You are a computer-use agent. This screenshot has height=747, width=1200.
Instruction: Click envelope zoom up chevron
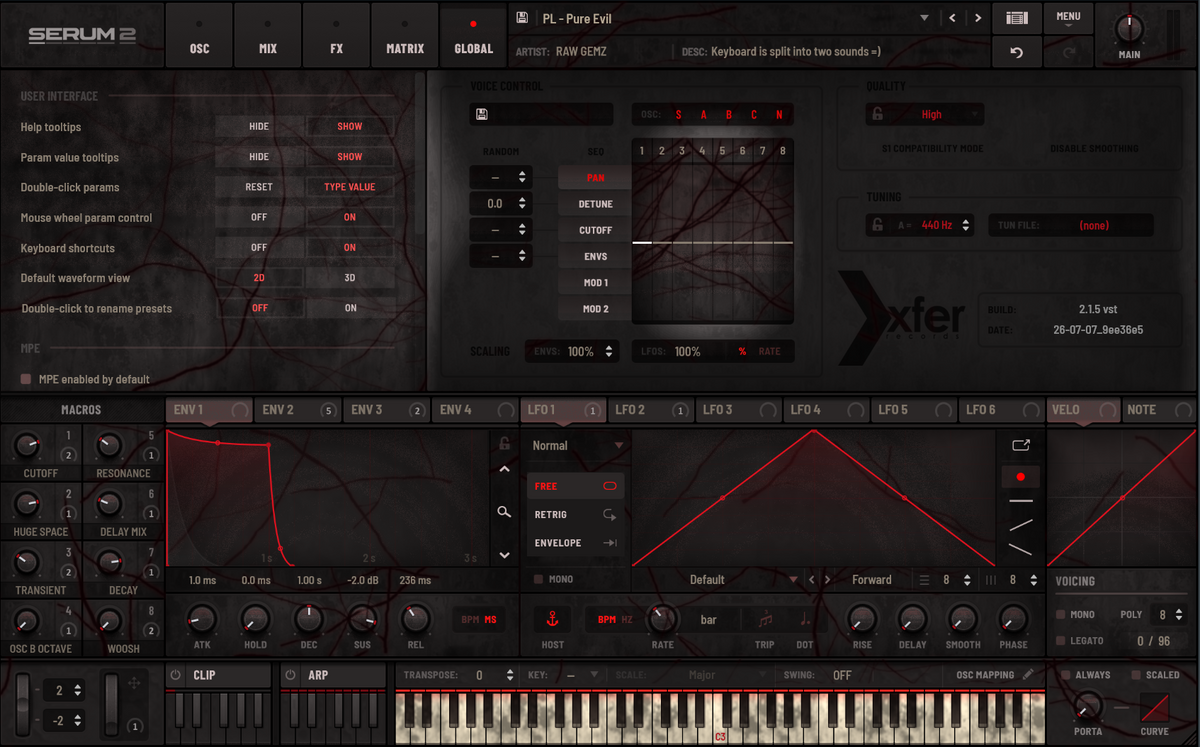(504, 469)
